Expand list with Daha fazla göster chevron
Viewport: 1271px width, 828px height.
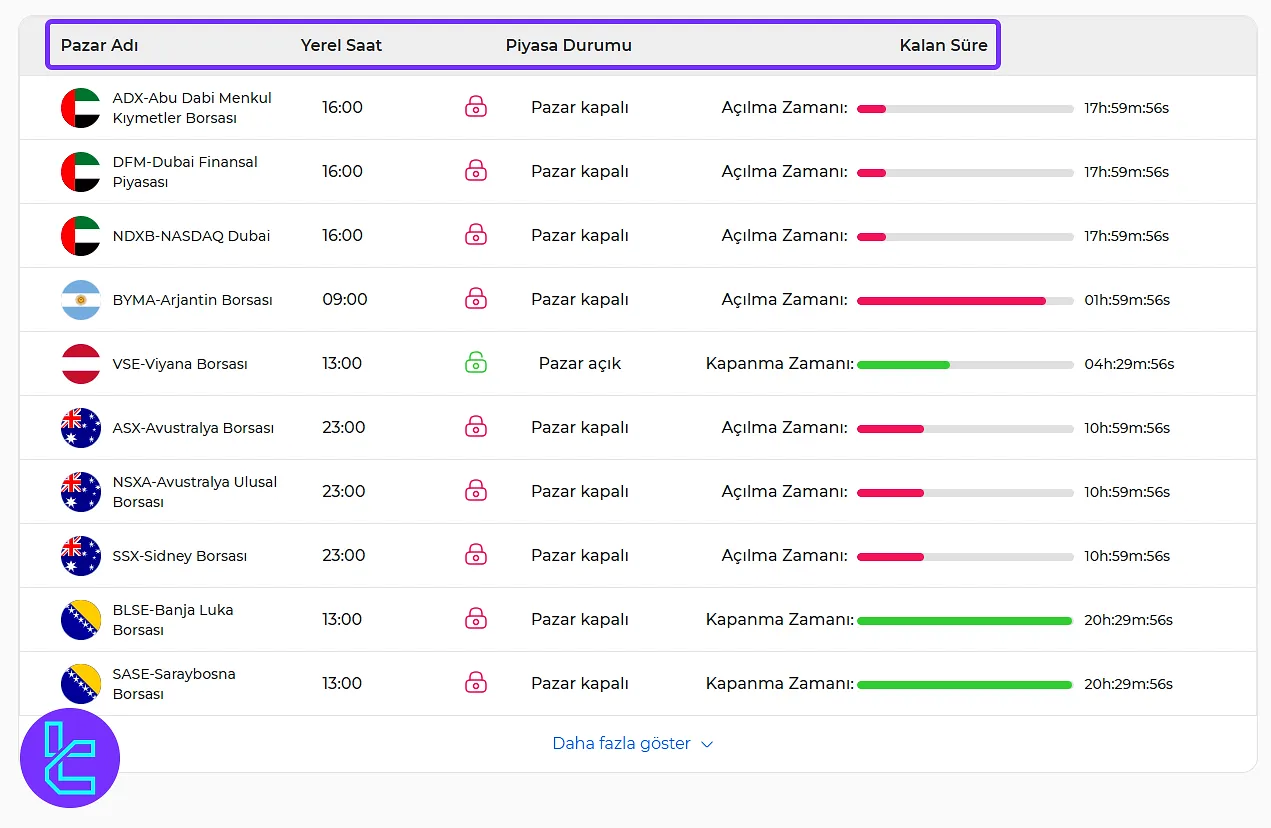click(707, 745)
